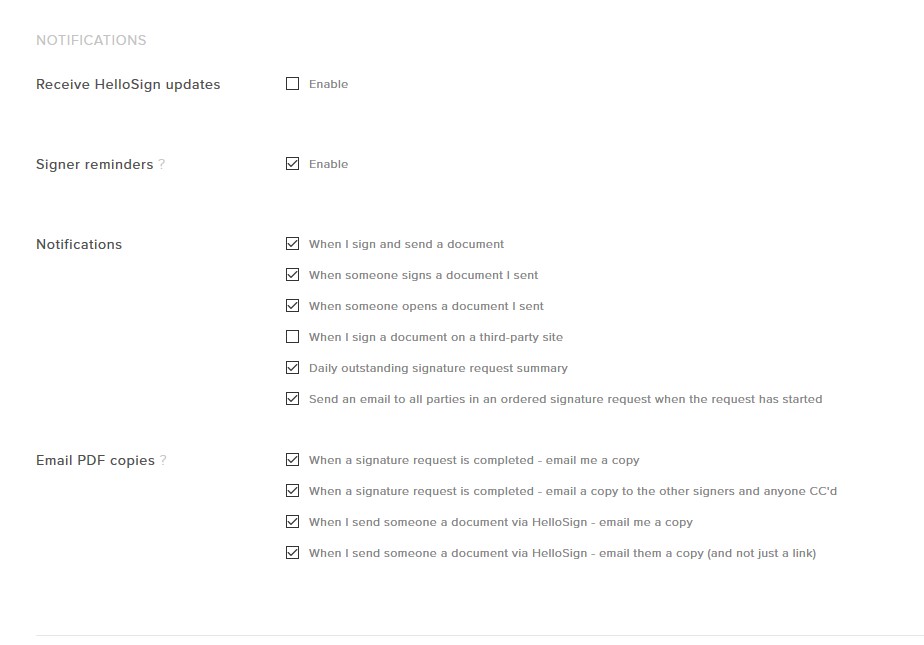Uncheck emailing copy to other signers and CC'd
Viewport: 924px width, 645px height.
click(292, 491)
